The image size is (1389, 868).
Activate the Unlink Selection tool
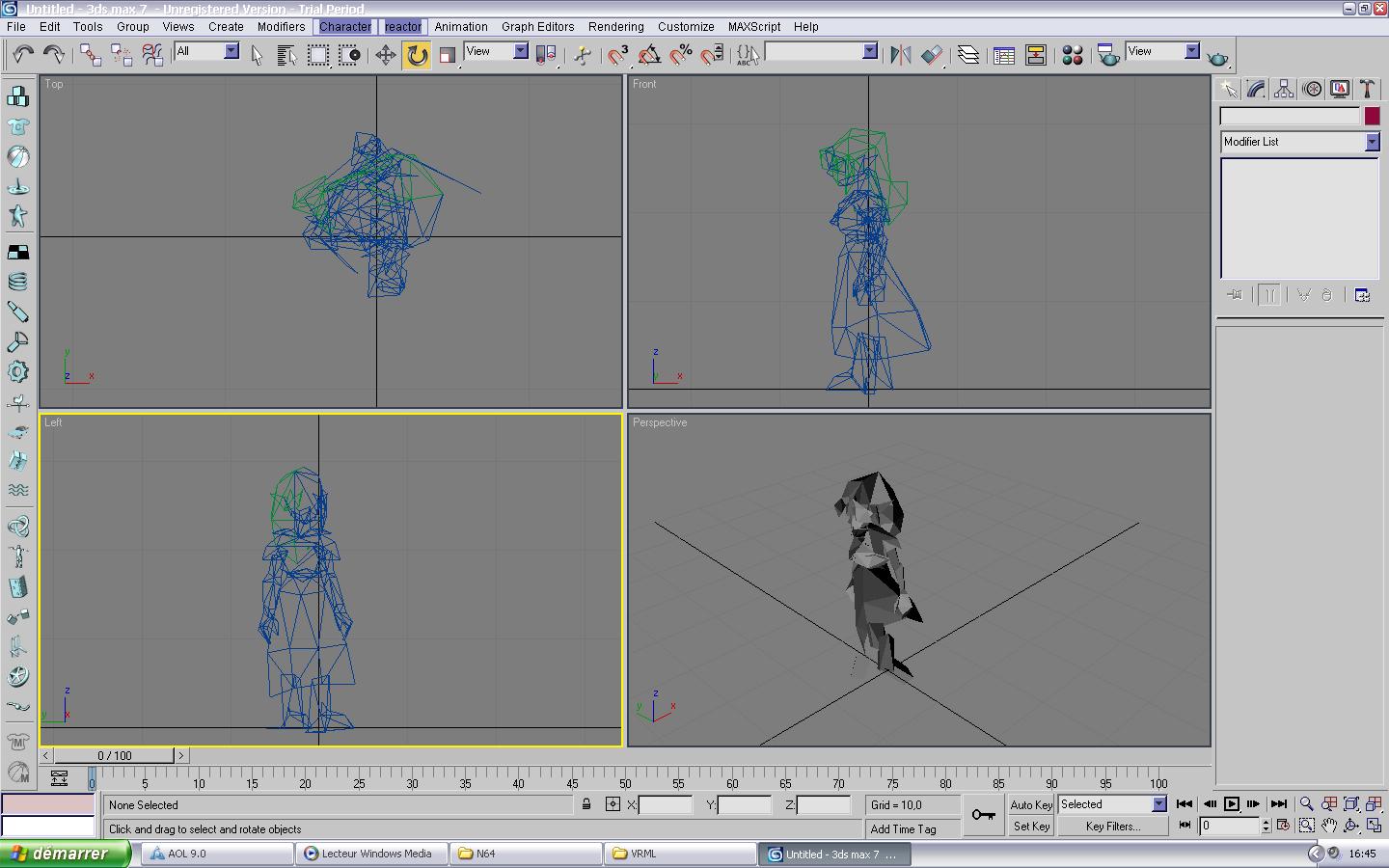[x=122, y=55]
